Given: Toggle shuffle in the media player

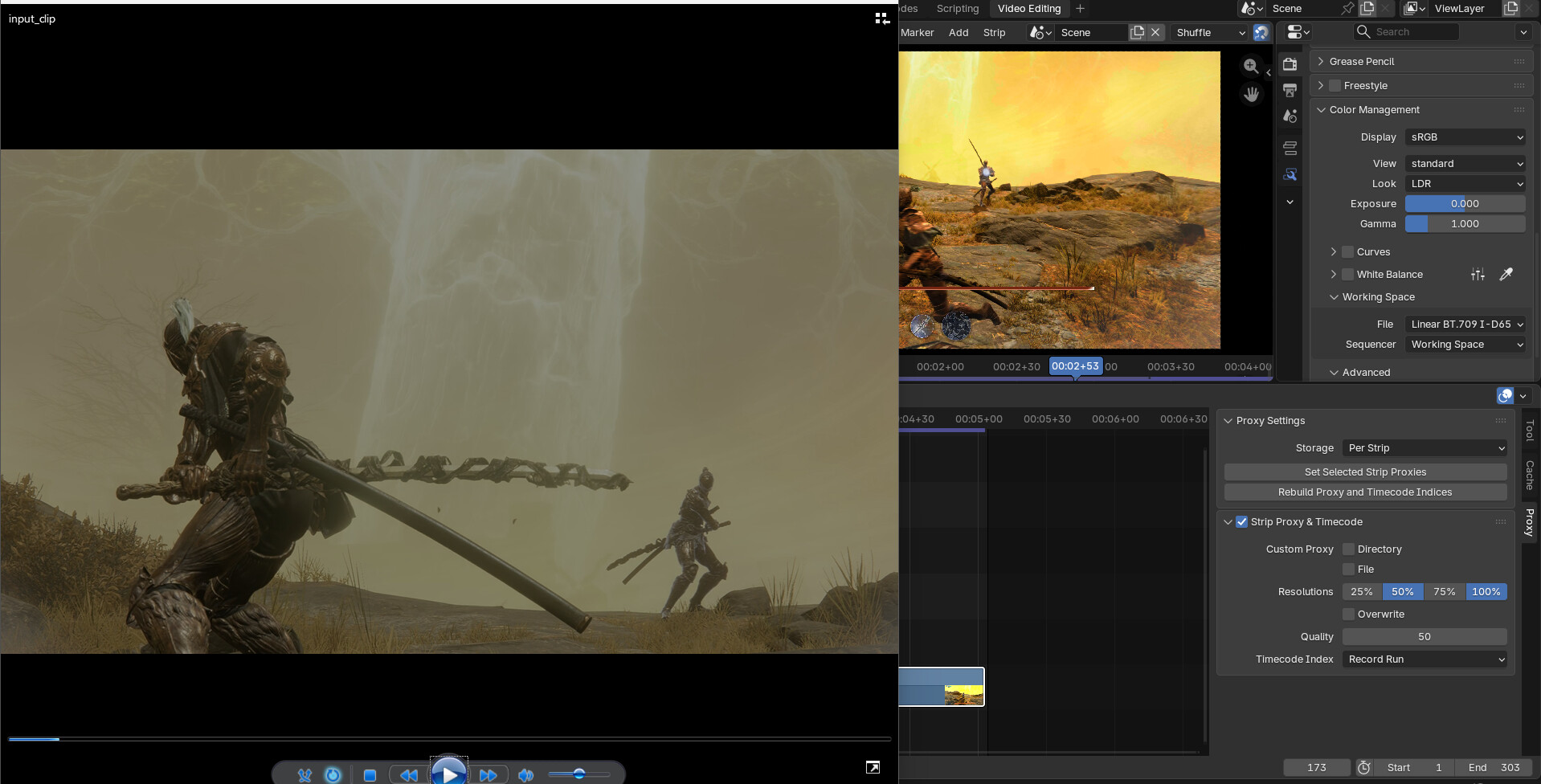Looking at the screenshot, I should 305,775.
